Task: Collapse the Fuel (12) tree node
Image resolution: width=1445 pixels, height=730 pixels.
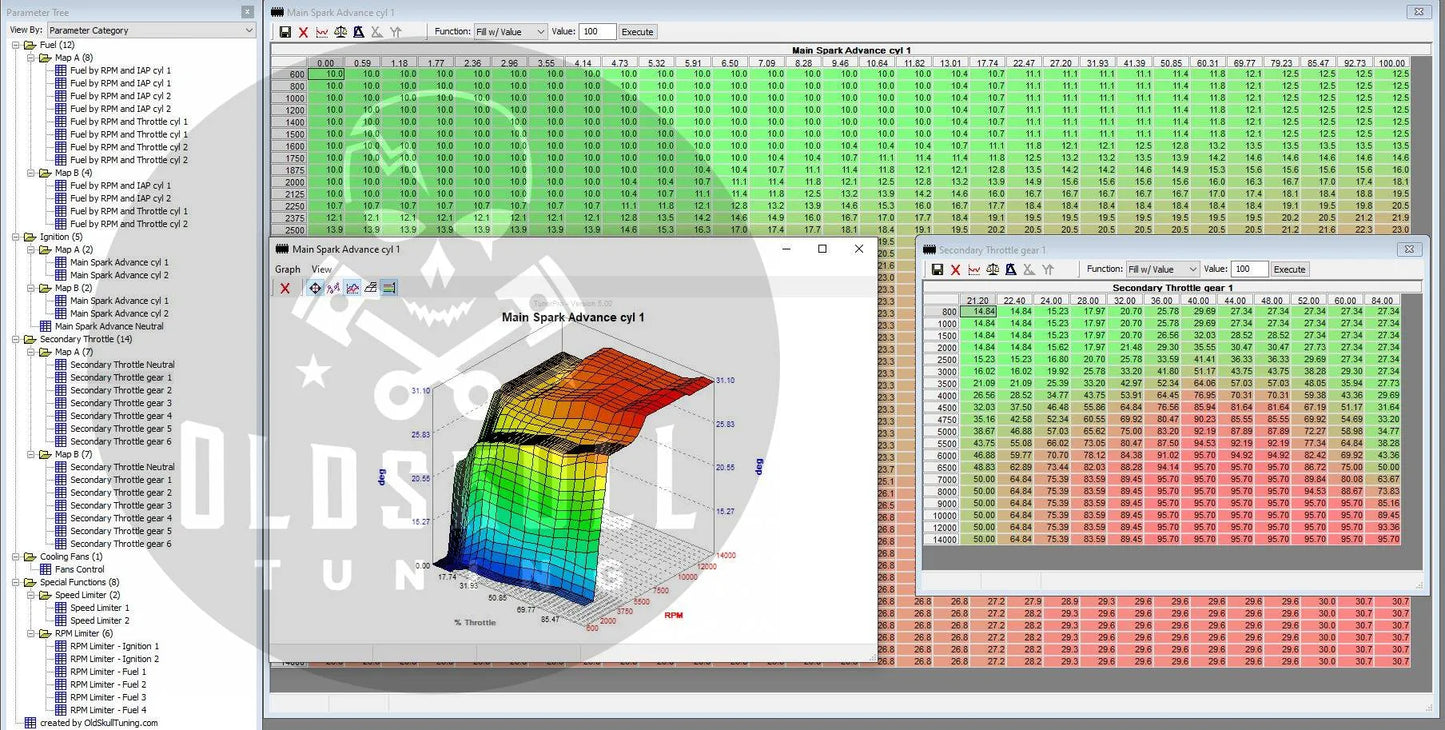Action: click(x=16, y=45)
